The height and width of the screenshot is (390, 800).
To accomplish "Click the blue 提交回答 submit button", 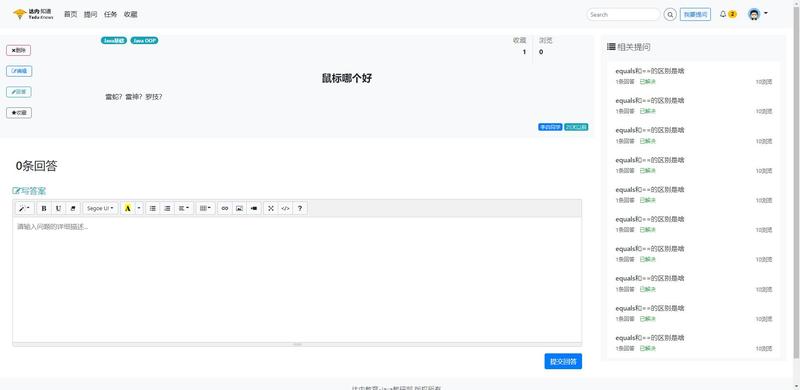I will point(563,361).
